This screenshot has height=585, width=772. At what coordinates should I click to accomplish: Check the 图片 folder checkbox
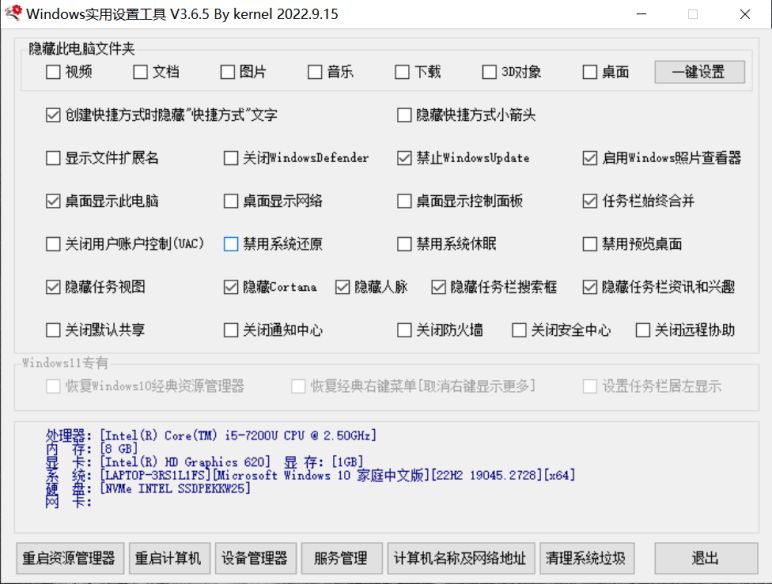(227, 72)
